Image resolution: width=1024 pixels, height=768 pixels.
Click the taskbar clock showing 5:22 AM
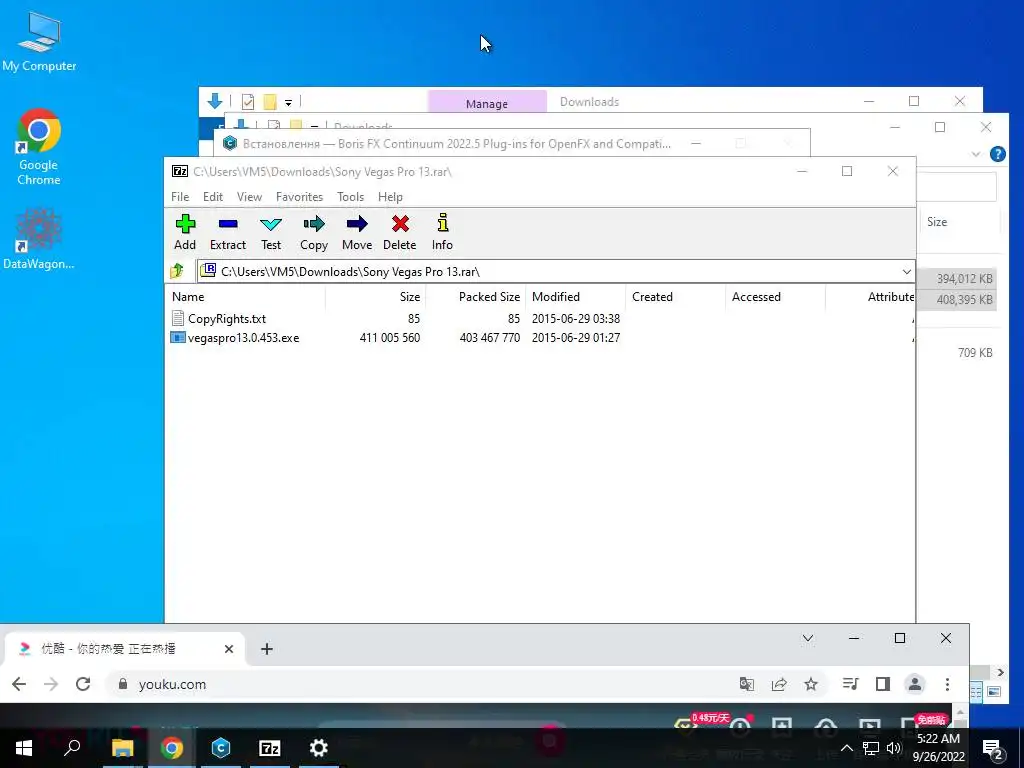click(938, 748)
